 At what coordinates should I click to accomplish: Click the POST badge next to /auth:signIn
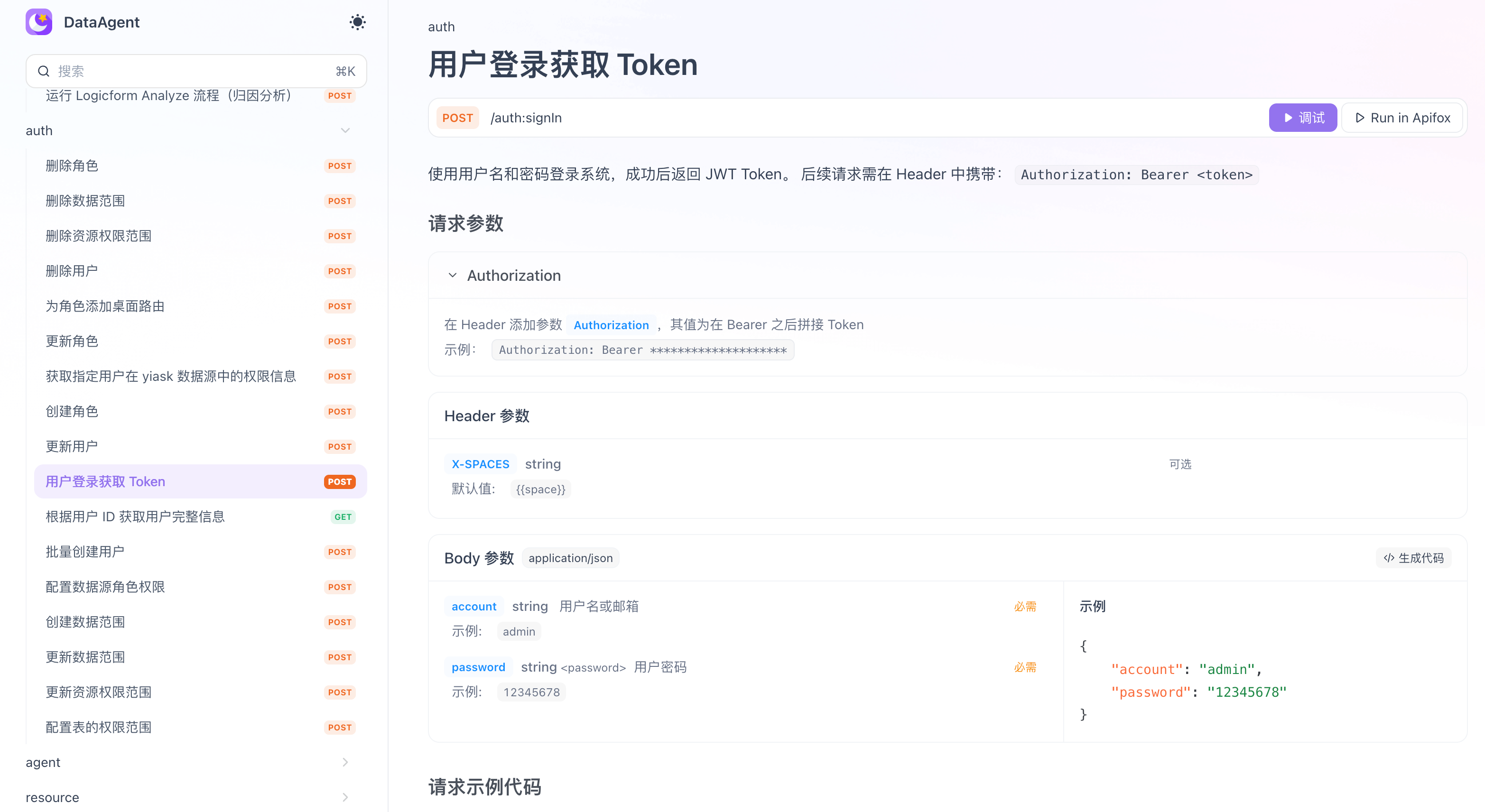[x=457, y=118]
